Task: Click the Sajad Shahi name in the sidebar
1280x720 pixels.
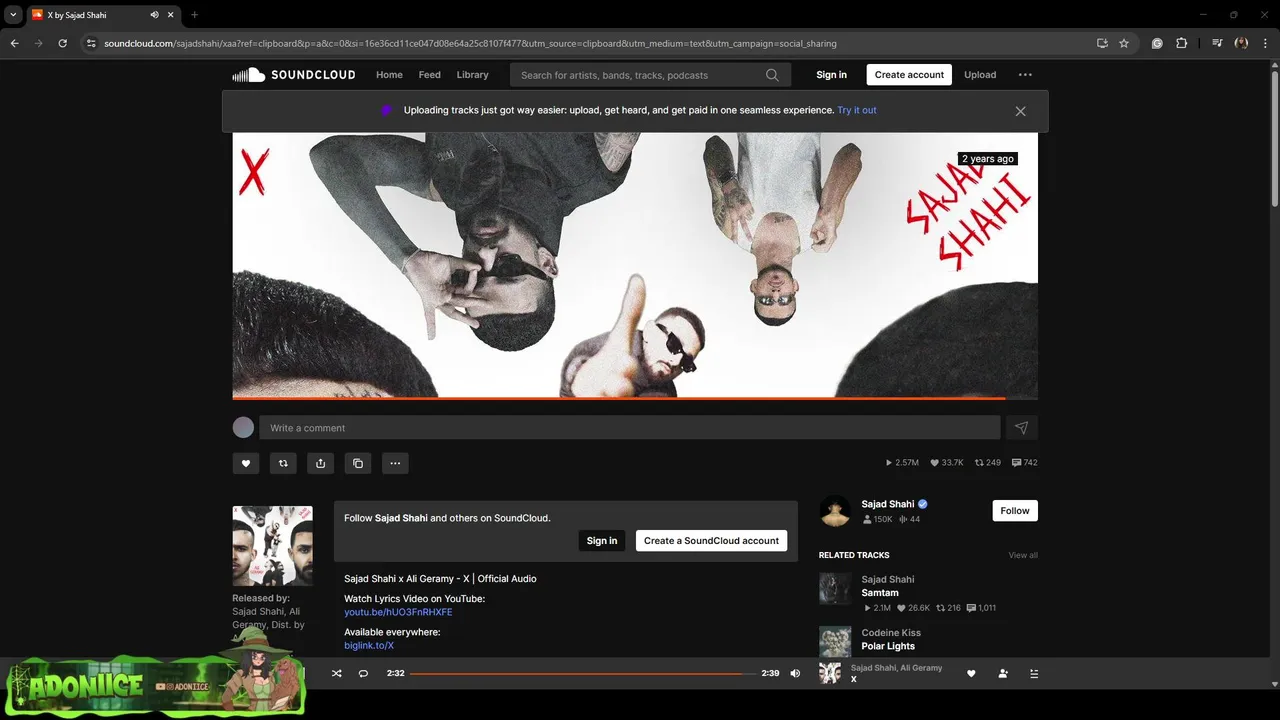Action: pos(888,504)
